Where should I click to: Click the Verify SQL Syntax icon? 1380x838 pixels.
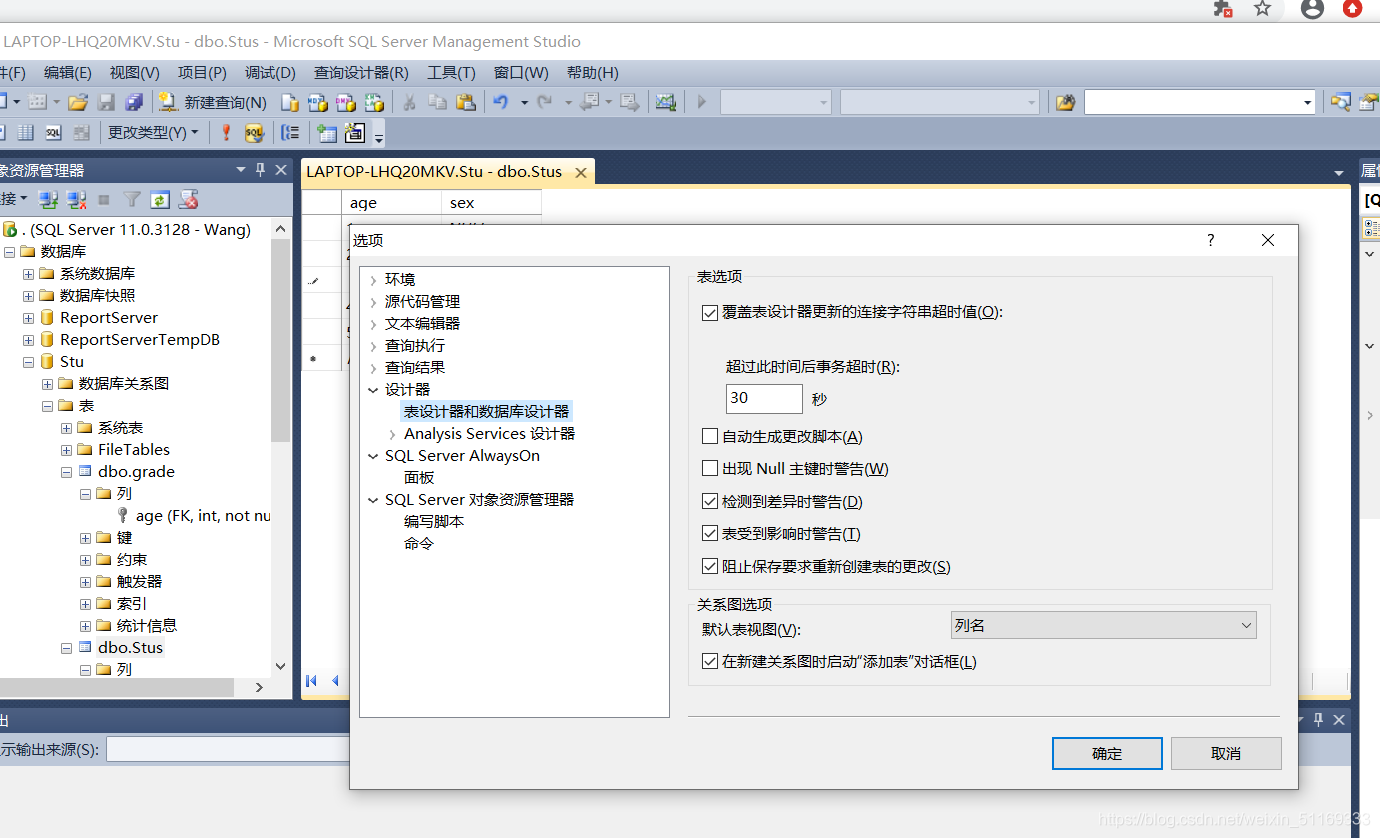click(254, 132)
